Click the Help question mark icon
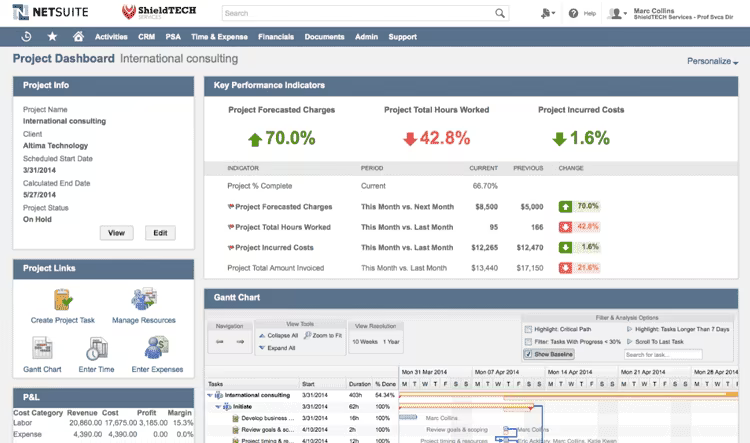Viewport: 750px width, 443px height. click(x=573, y=13)
